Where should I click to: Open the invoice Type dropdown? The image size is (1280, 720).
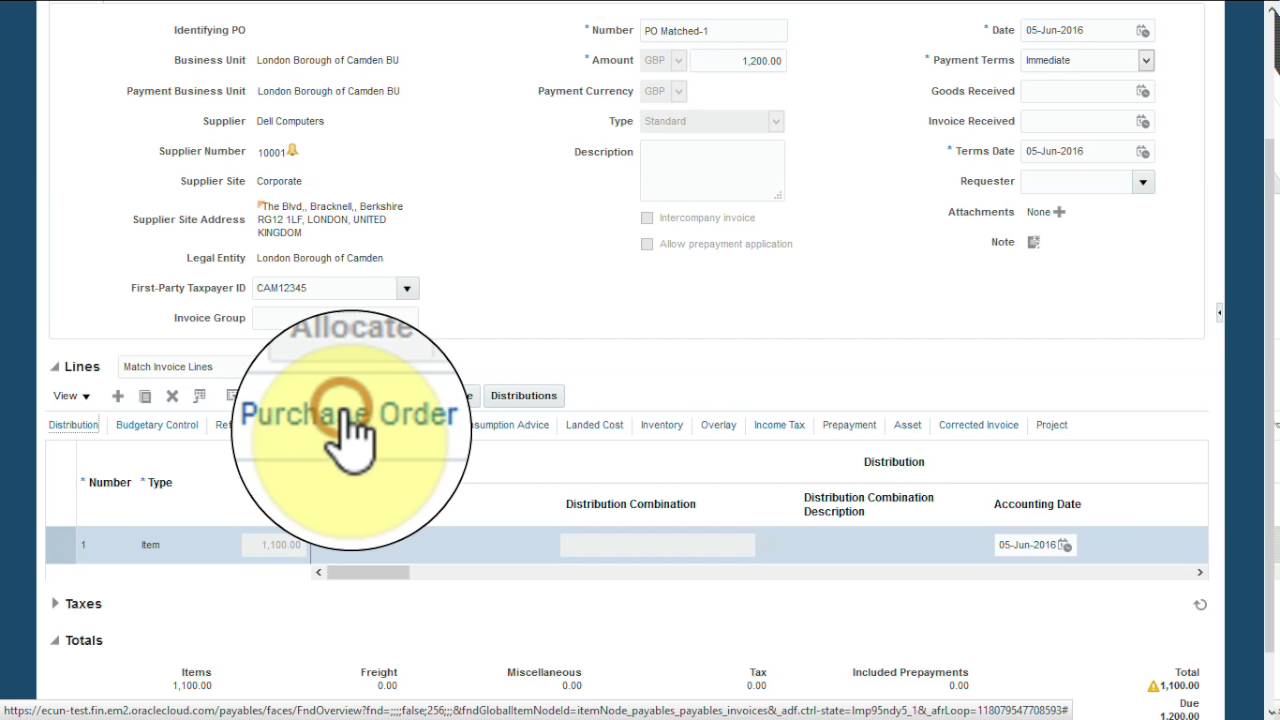(775, 121)
